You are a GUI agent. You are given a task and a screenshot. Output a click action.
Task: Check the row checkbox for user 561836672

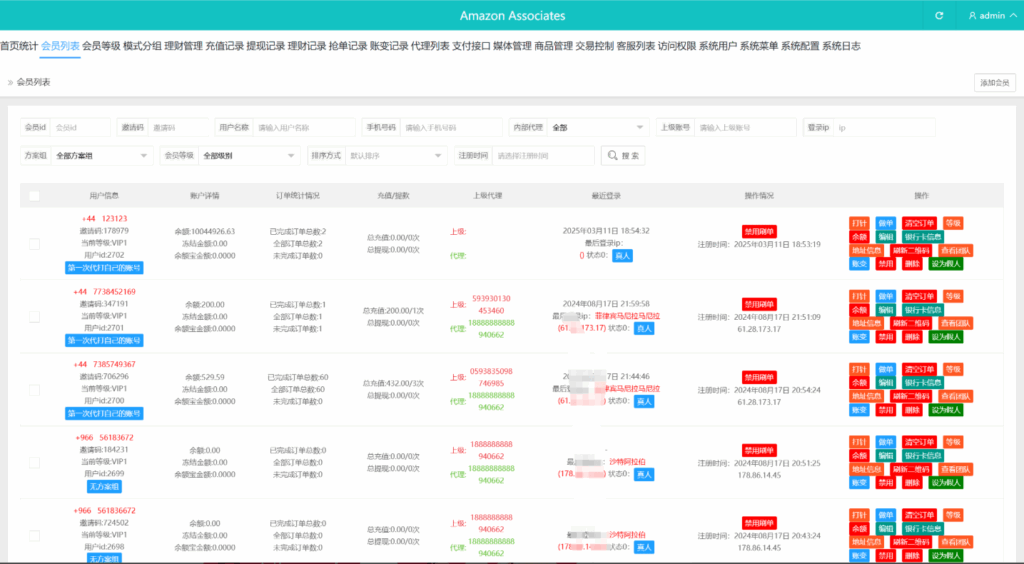pos(35,535)
